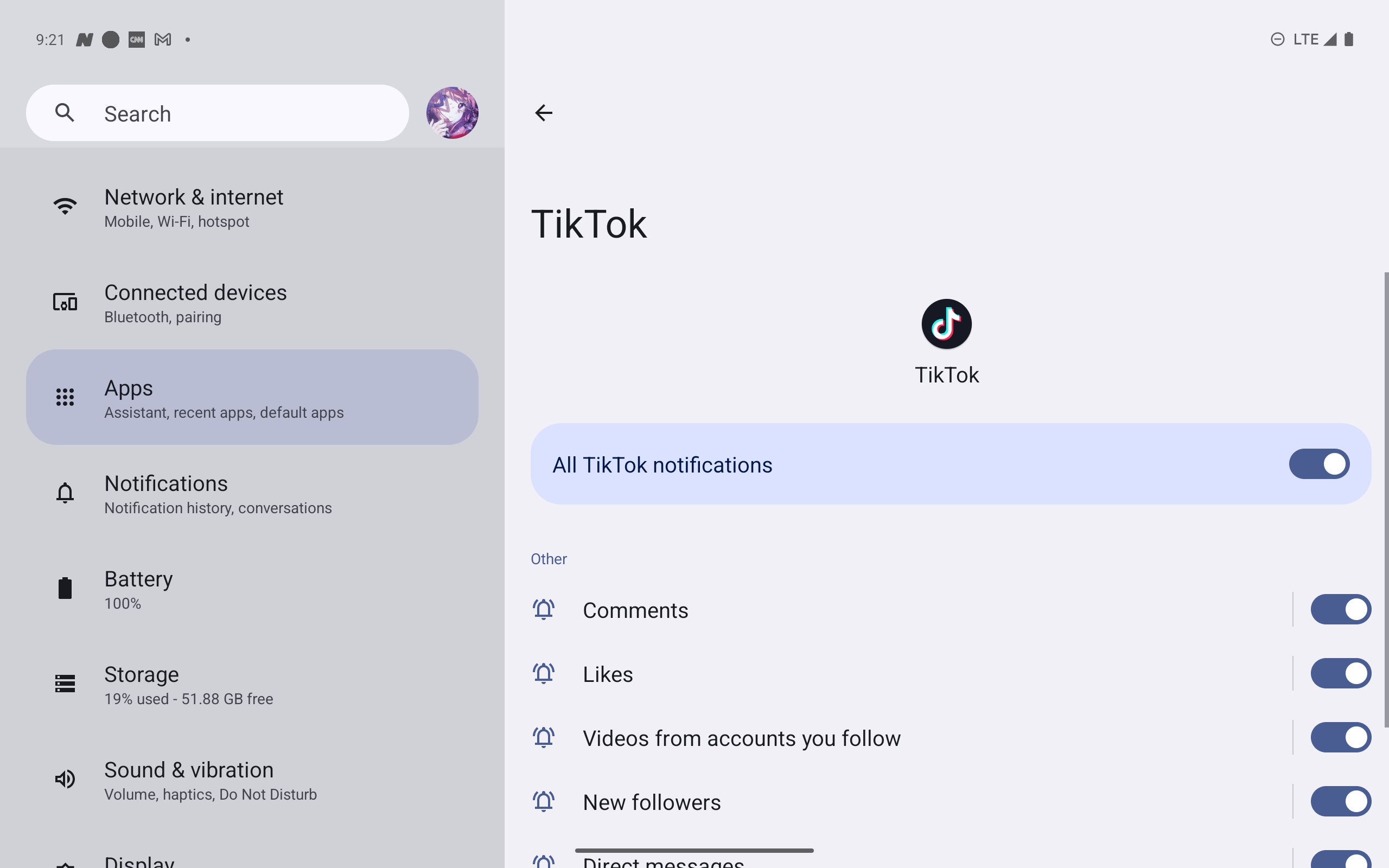Turn off All TikTok notifications switch
Viewport: 1389px width, 868px height.
[1319, 464]
